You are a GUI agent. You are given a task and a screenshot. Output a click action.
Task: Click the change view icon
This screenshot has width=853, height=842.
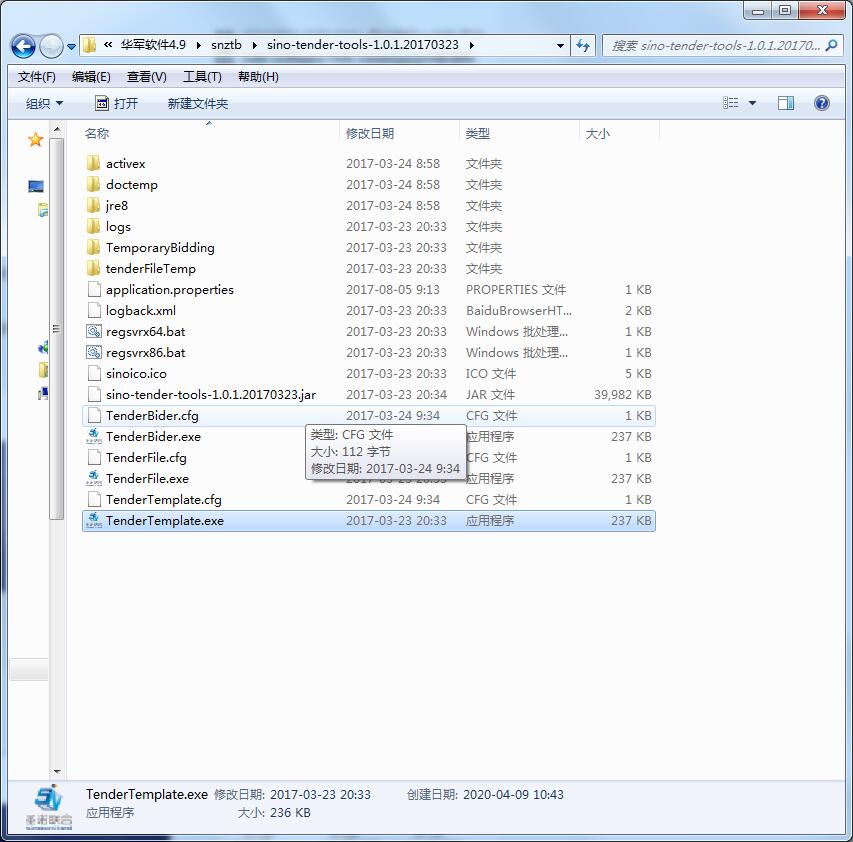[730, 103]
